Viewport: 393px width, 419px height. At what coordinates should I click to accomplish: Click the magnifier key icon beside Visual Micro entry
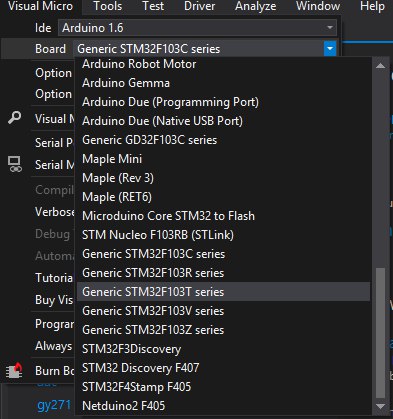click(14, 118)
